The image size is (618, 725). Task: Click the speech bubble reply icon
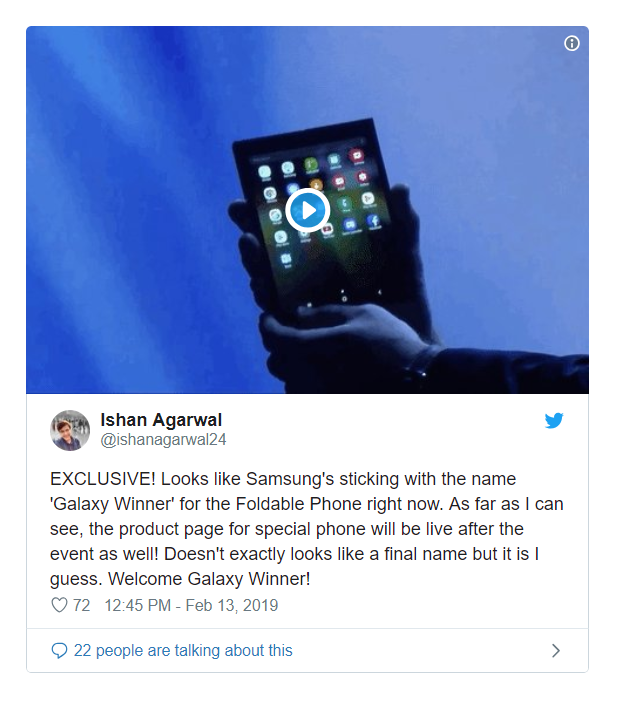59,651
